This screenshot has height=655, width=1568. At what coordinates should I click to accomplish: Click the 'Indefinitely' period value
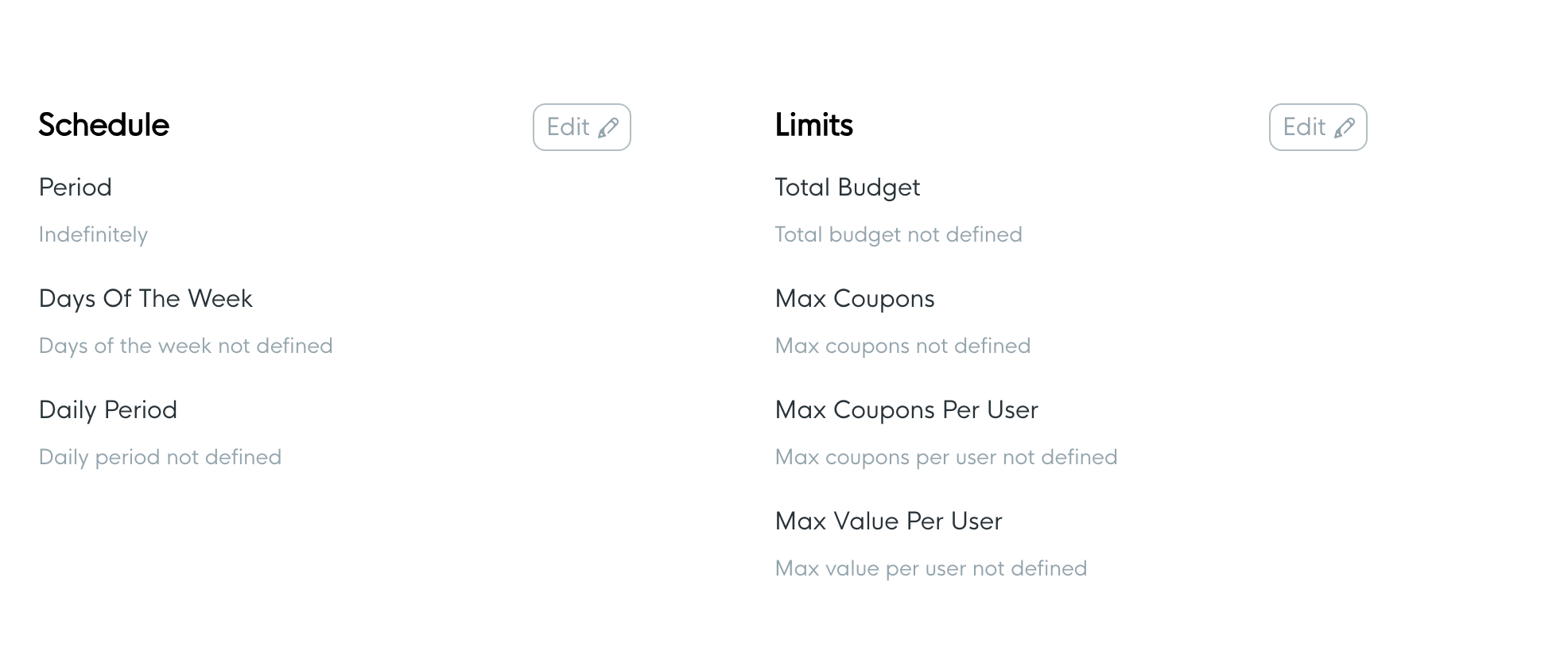coord(93,234)
